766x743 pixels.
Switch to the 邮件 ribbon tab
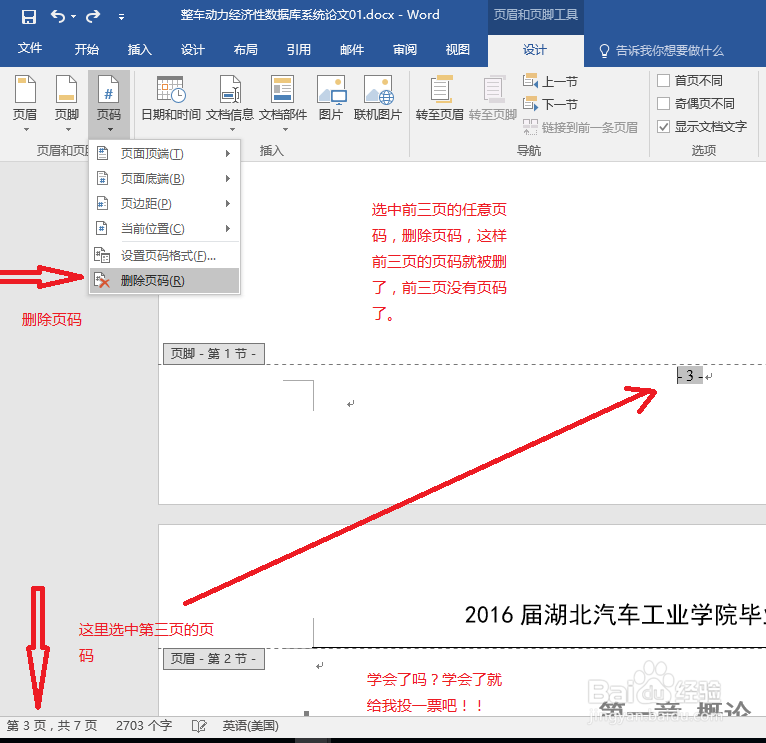pyautogui.click(x=352, y=49)
